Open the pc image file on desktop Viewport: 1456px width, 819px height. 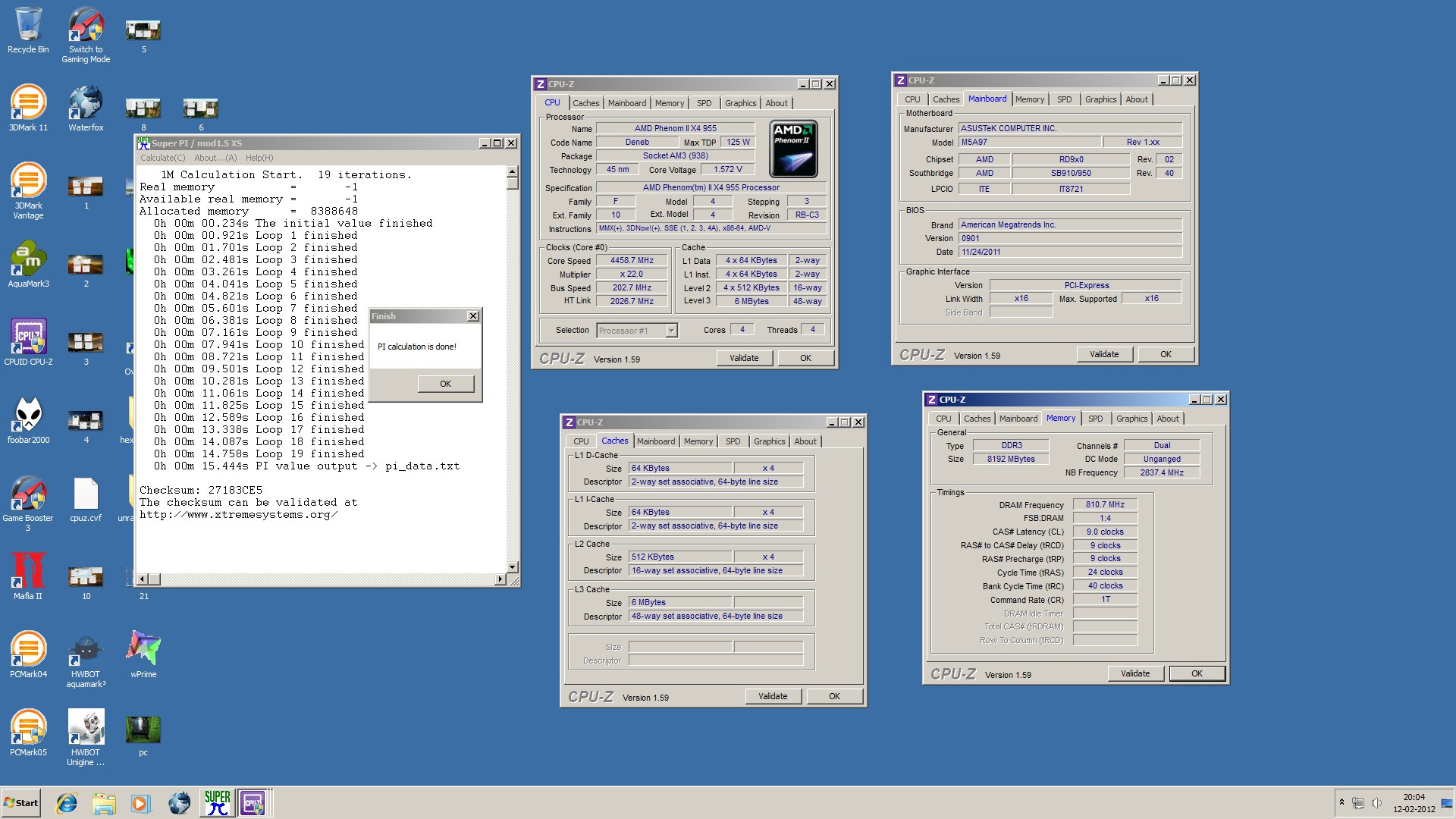tap(143, 736)
